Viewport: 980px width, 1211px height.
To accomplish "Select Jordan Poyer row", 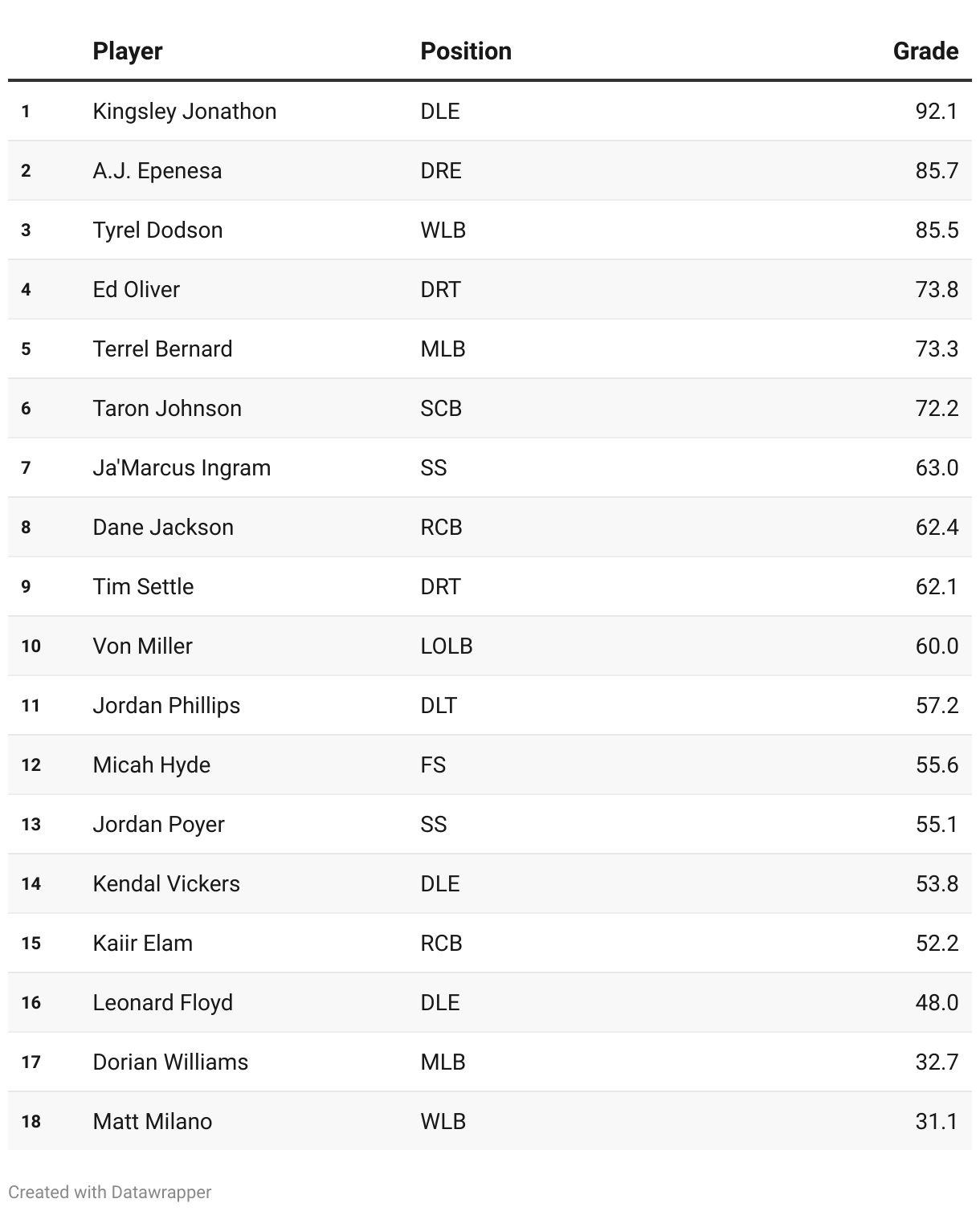I will click(490, 824).
